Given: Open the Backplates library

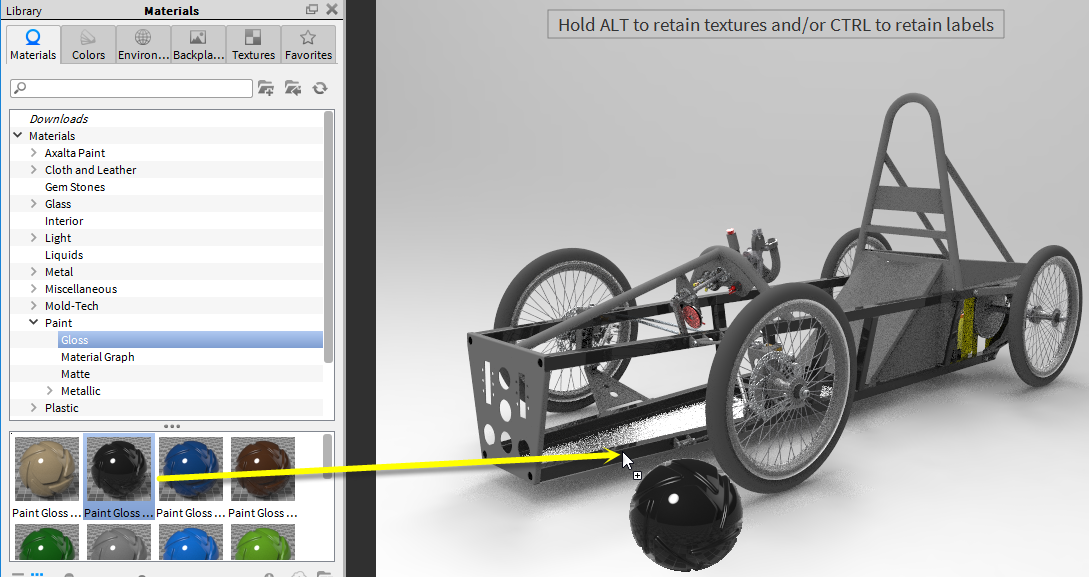Looking at the screenshot, I should point(198,44).
